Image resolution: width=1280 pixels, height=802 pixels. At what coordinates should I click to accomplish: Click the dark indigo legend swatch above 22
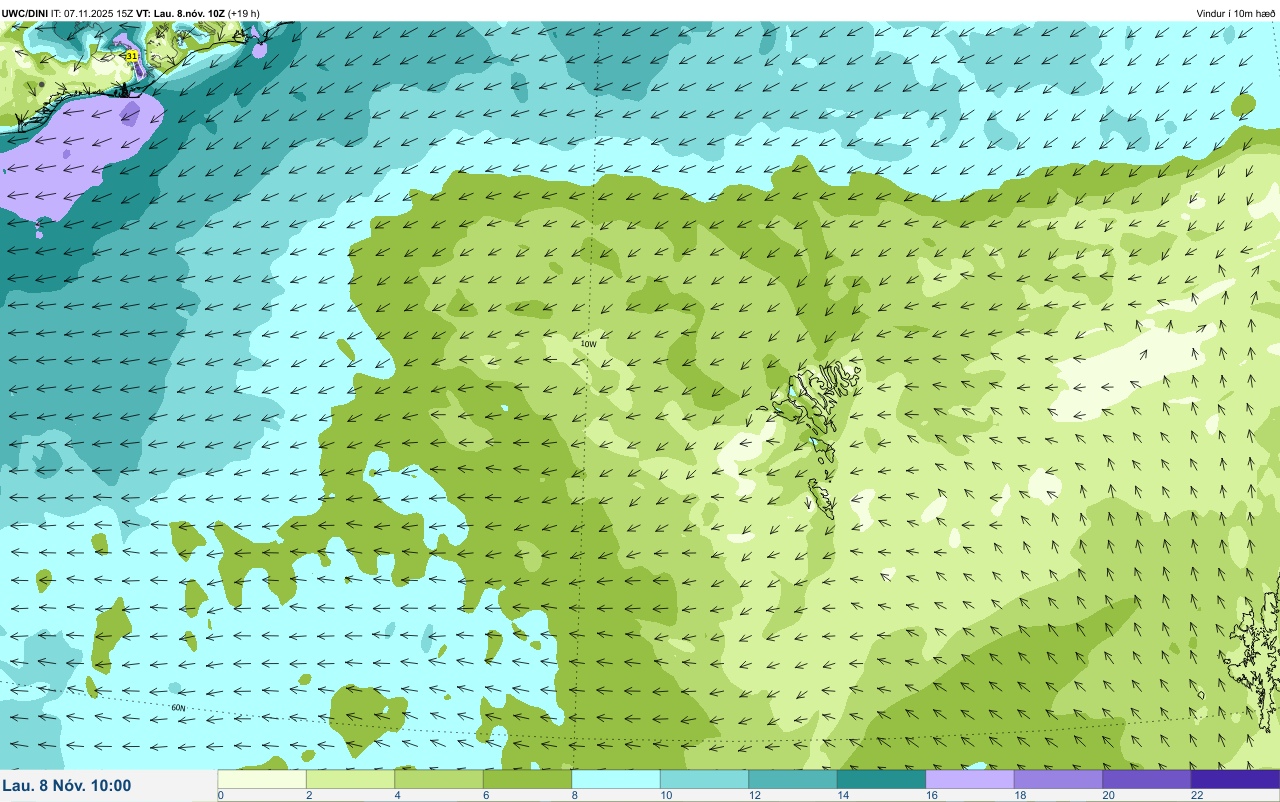click(1235, 779)
